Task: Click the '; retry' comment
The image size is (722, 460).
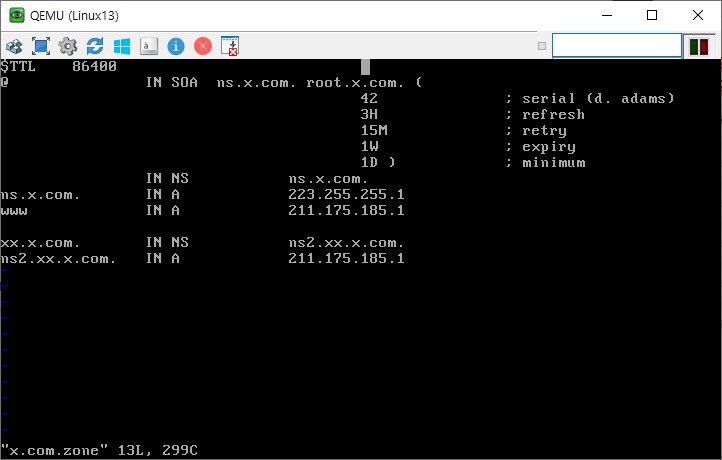Action: pyautogui.click(x=536, y=131)
